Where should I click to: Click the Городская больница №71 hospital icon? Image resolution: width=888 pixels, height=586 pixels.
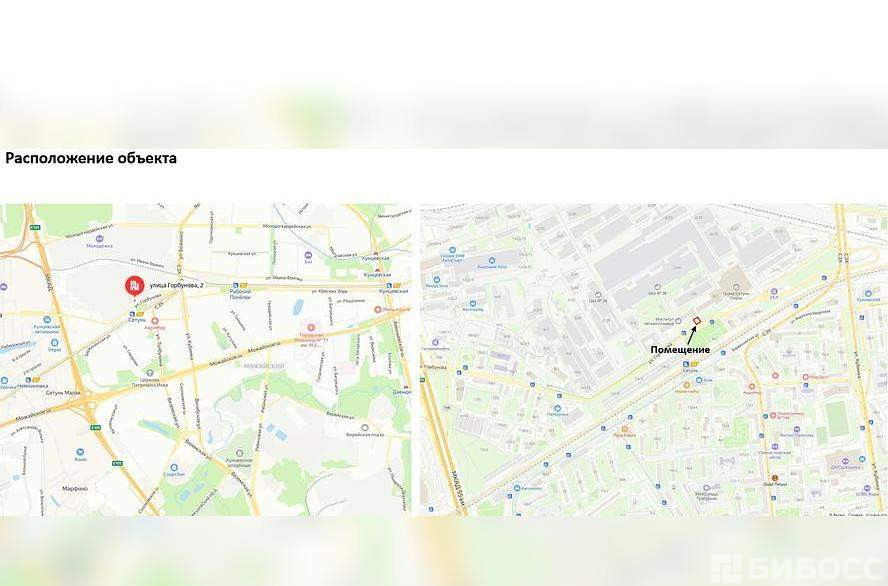point(310,327)
